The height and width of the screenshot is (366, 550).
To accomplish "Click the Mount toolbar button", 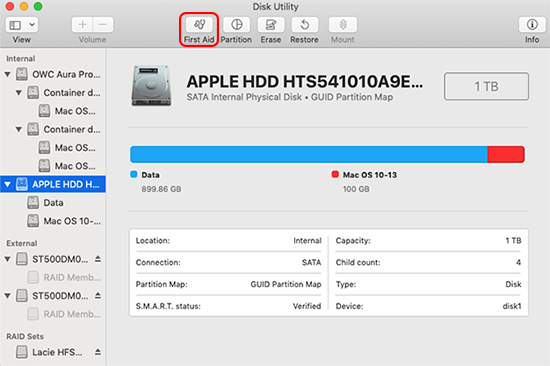I will [x=343, y=25].
